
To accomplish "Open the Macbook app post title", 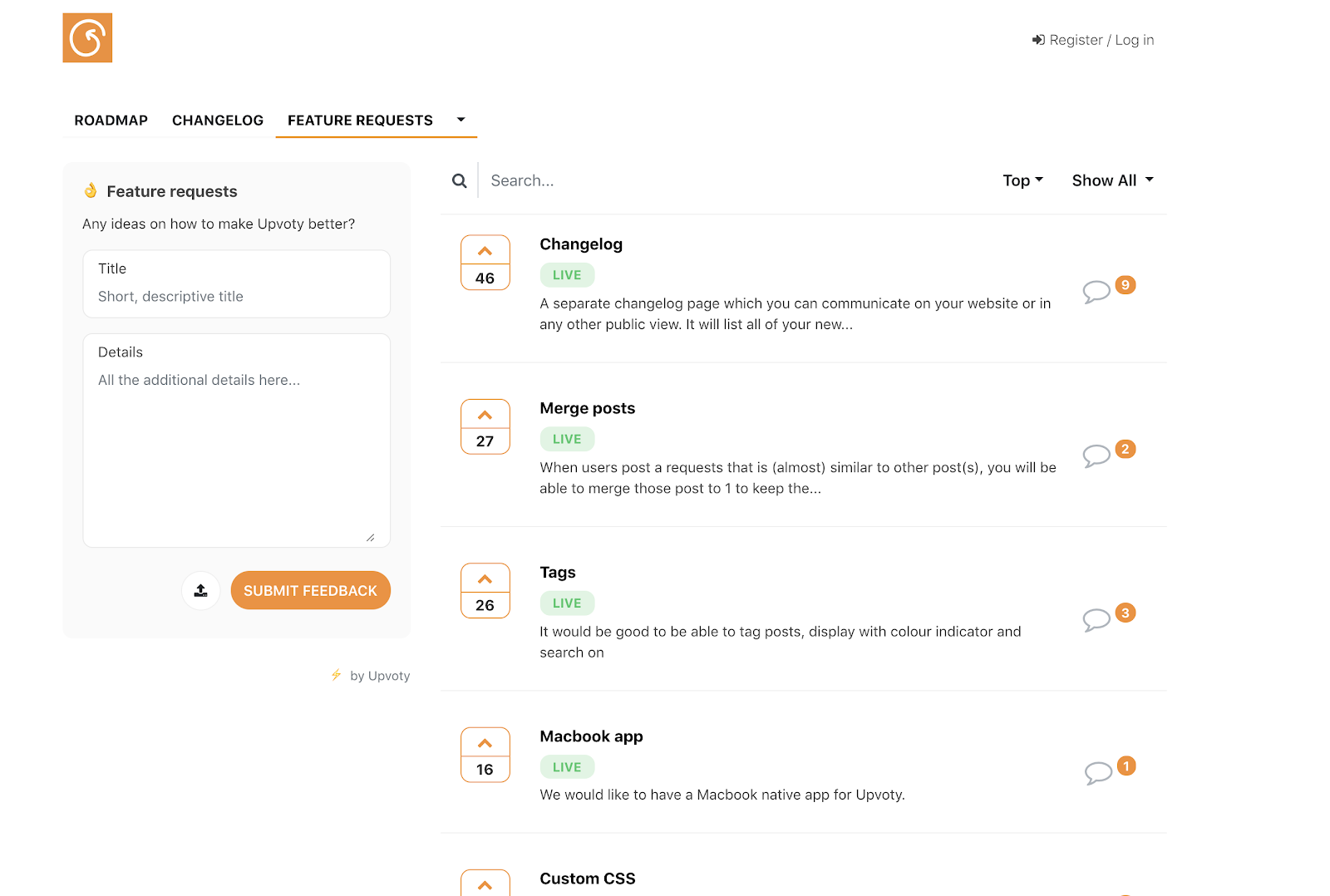I will (x=591, y=736).
